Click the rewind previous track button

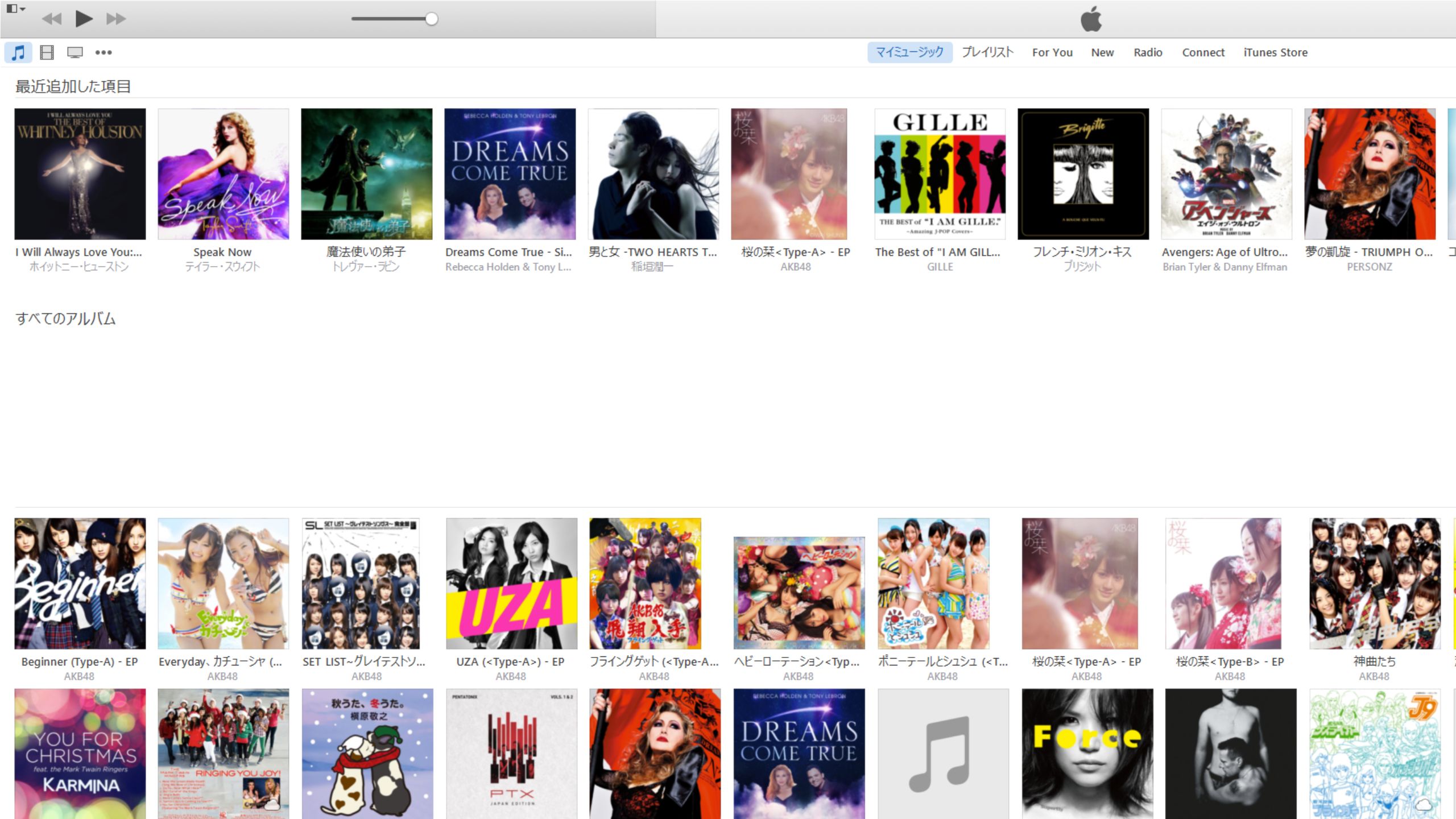(52, 19)
